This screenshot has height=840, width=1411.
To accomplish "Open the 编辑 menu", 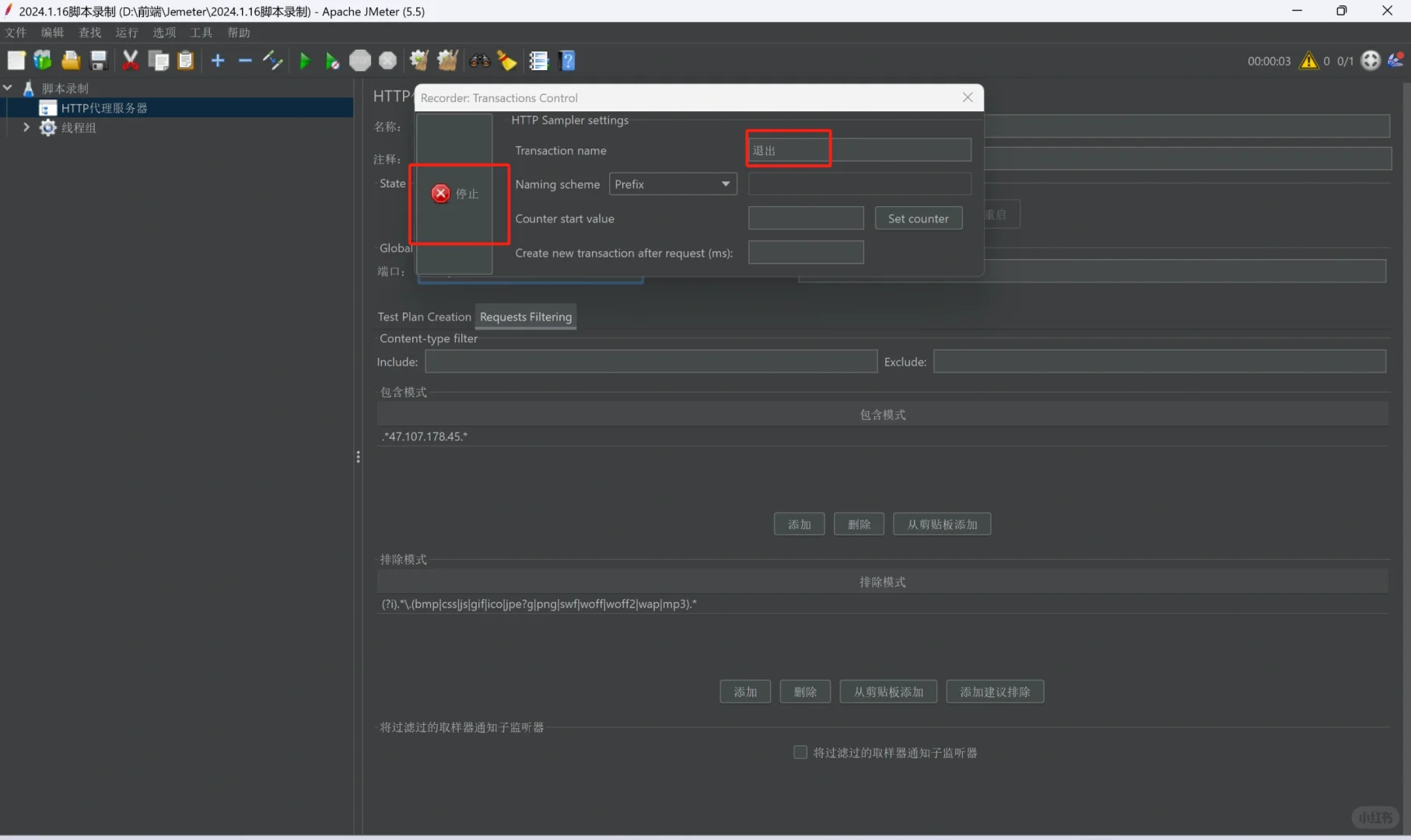I will point(53,33).
